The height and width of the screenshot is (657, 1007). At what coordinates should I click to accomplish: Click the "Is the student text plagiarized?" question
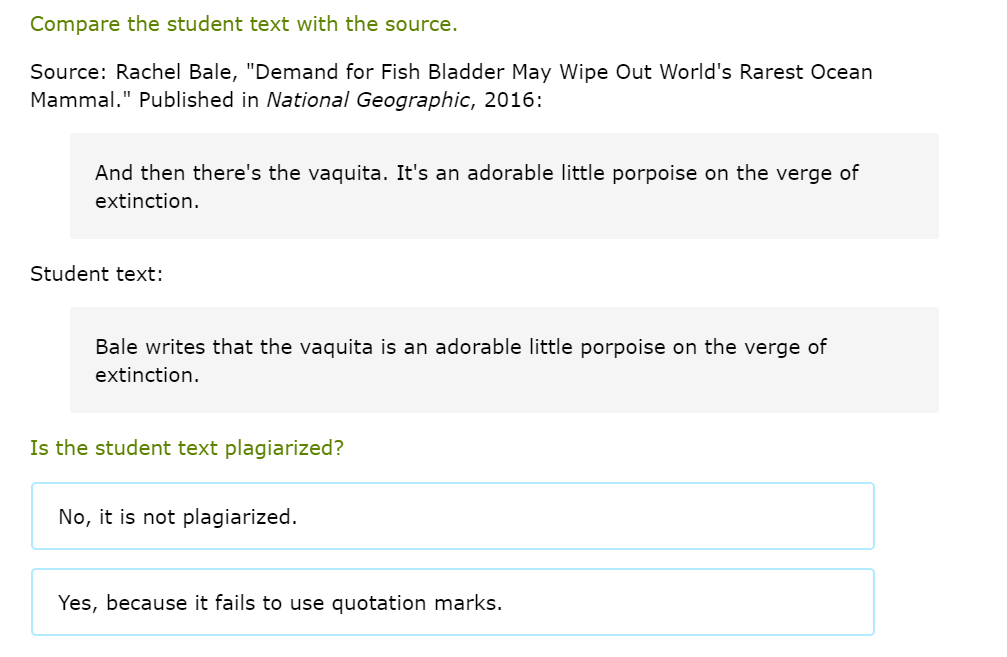[187, 448]
